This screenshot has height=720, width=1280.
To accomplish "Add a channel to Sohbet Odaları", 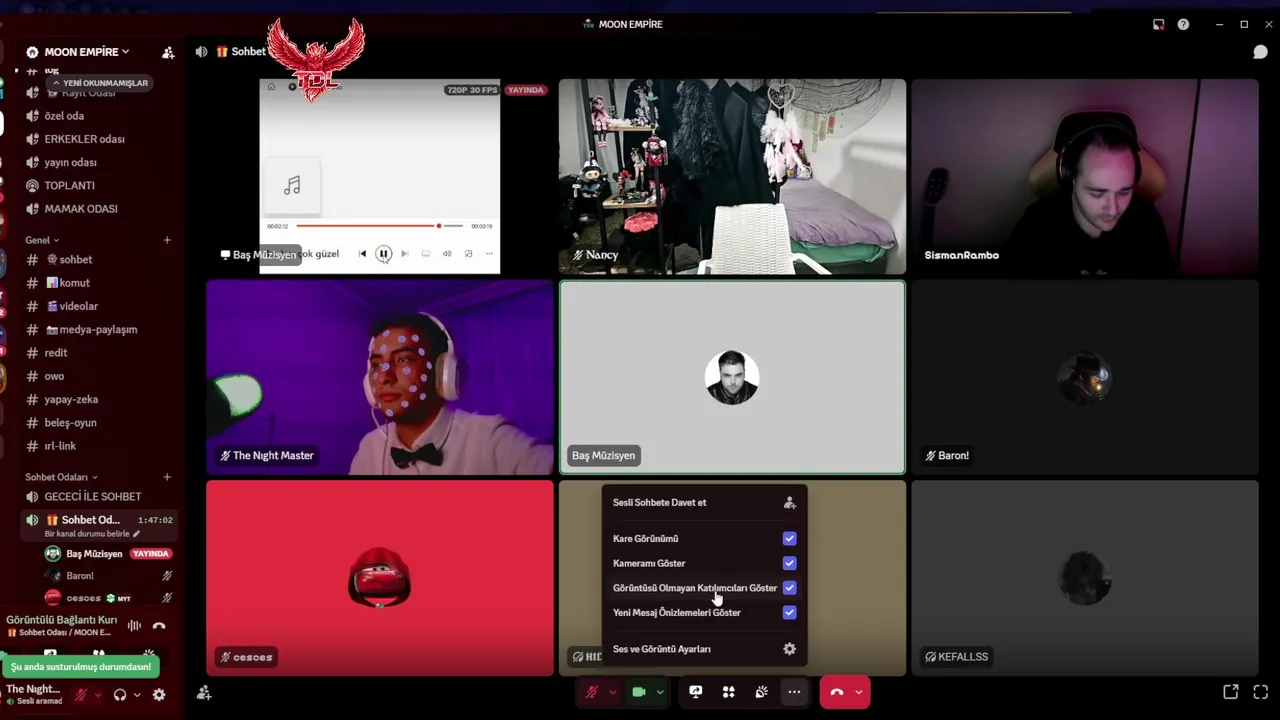I will pos(167,477).
